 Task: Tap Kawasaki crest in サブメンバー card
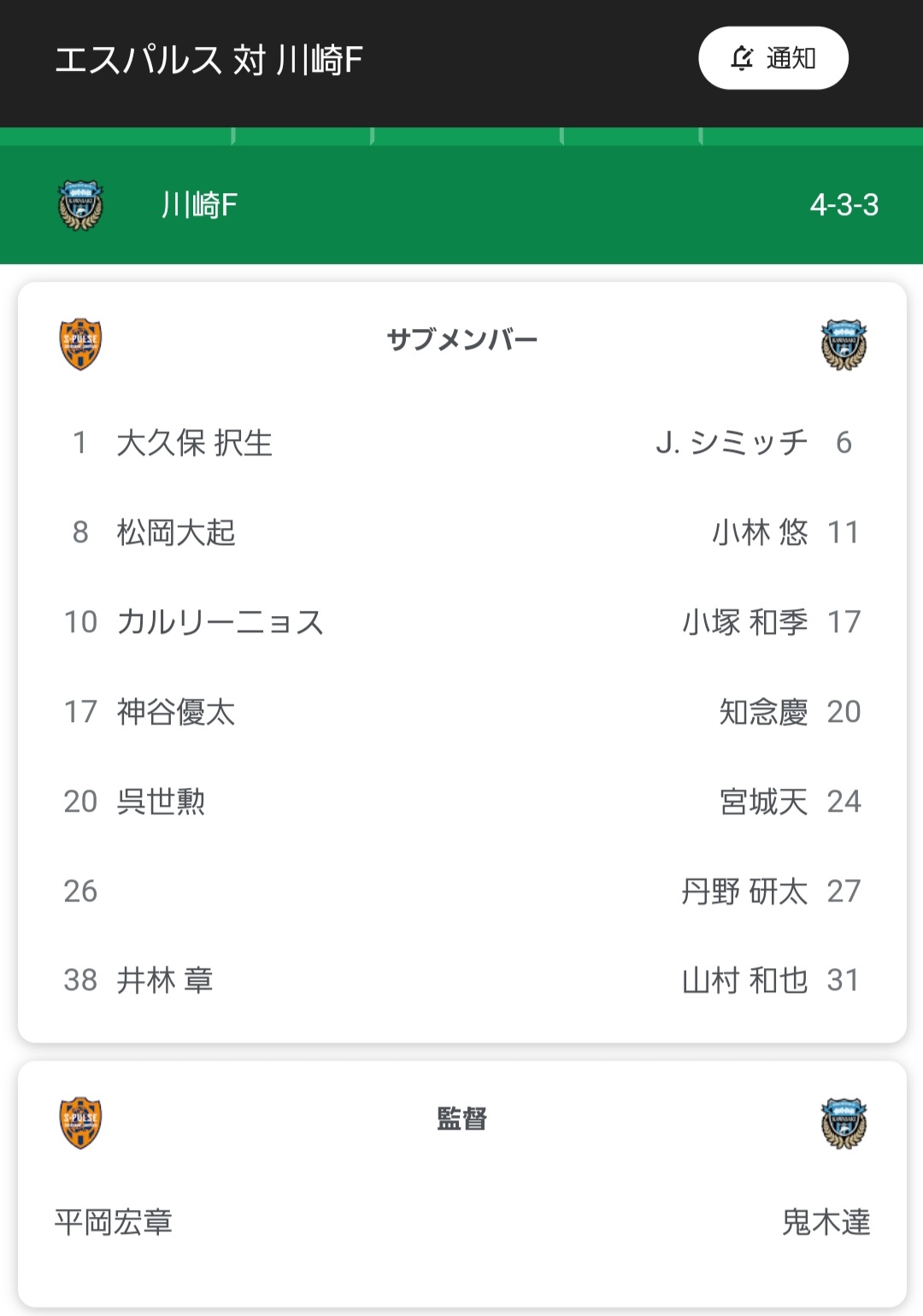(x=844, y=344)
